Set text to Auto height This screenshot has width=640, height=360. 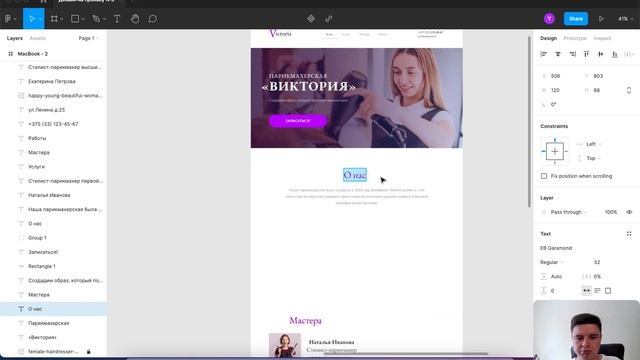pos(597,291)
